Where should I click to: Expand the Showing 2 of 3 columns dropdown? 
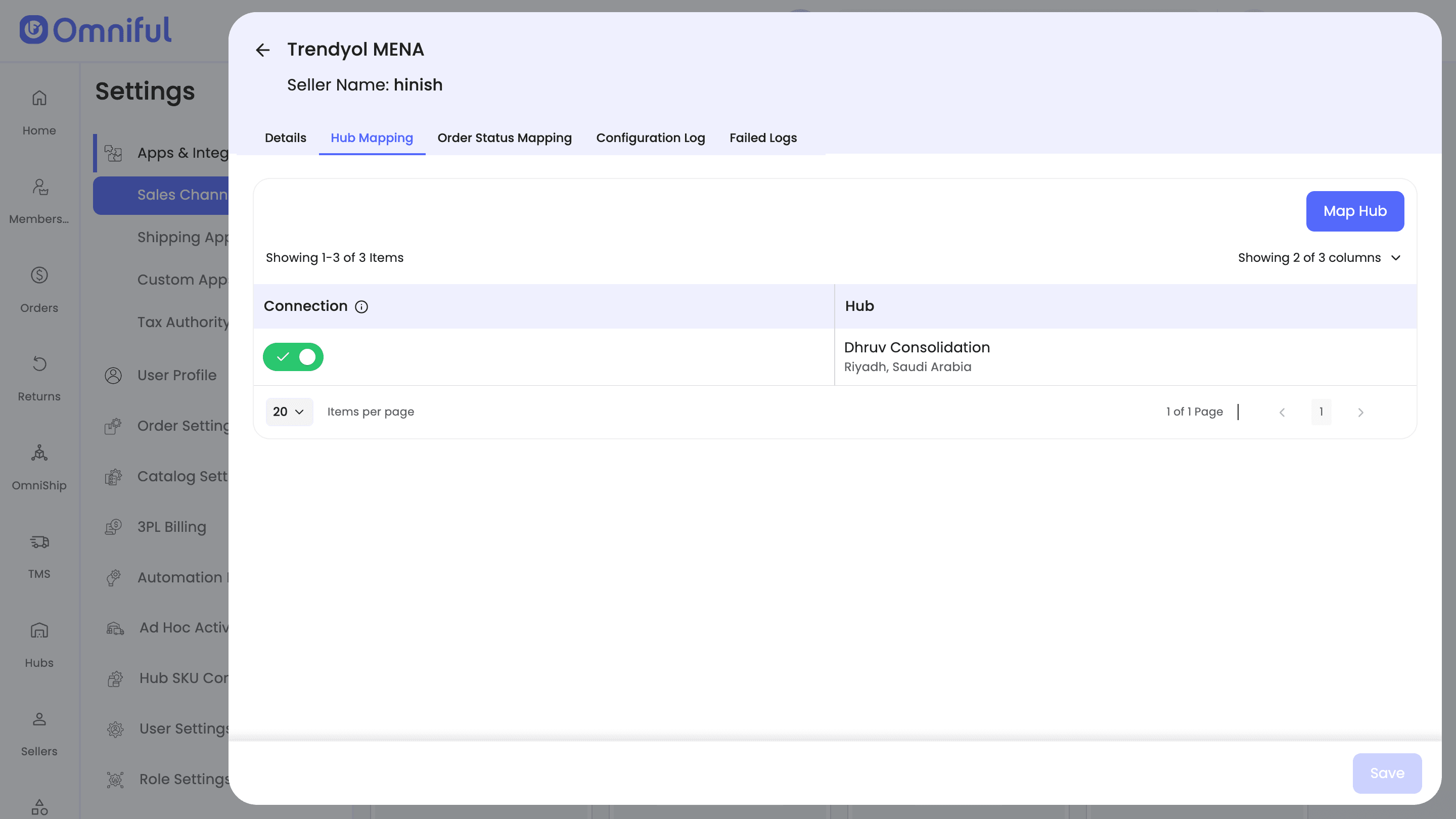[1318, 258]
